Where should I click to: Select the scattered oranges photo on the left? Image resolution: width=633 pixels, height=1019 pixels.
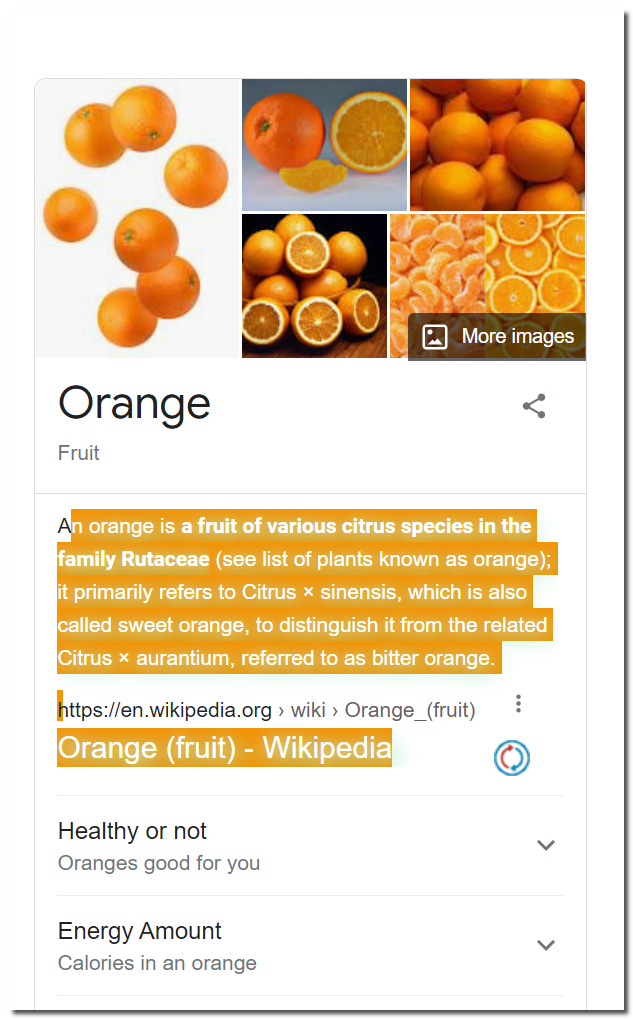137,218
